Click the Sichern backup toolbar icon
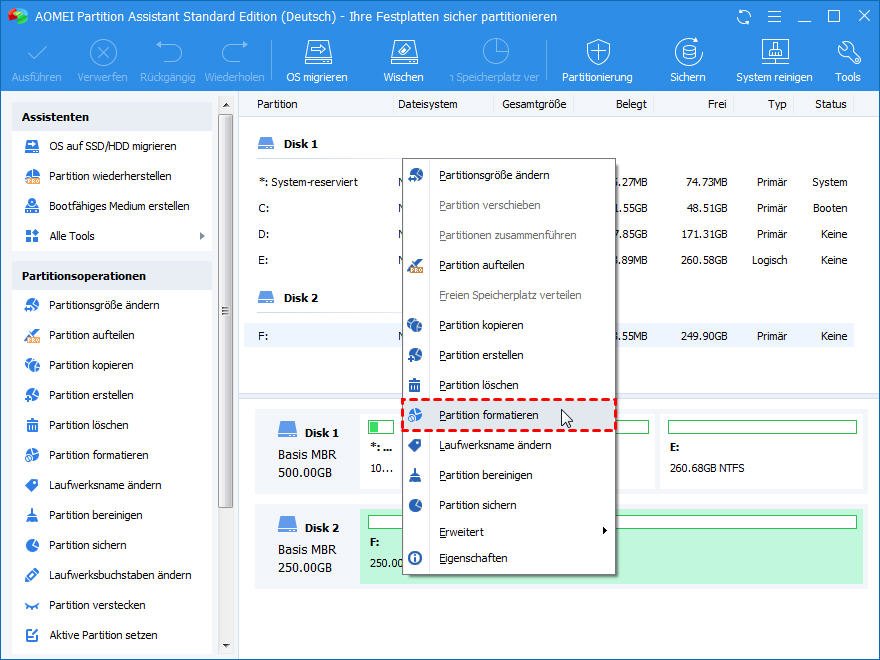Viewport: 880px width, 660px height. coord(687,53)
